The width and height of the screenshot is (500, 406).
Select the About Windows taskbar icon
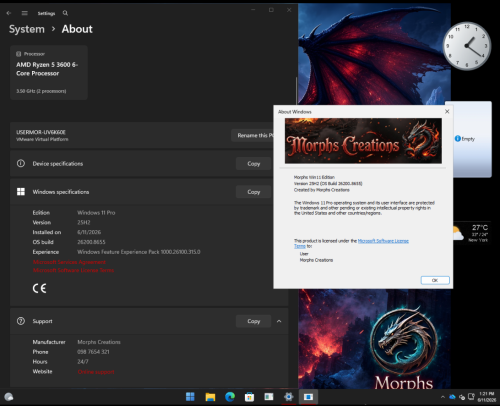(x=308, y=397)
